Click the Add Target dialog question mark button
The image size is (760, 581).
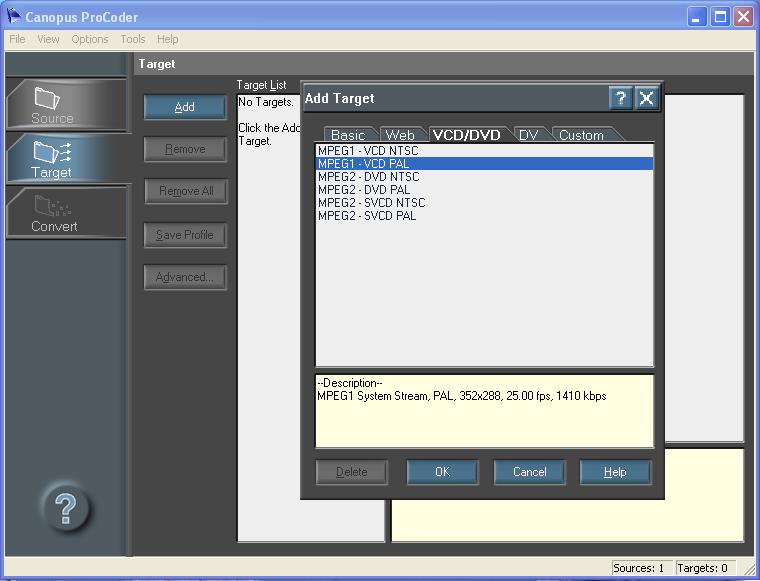click(620, 98)
